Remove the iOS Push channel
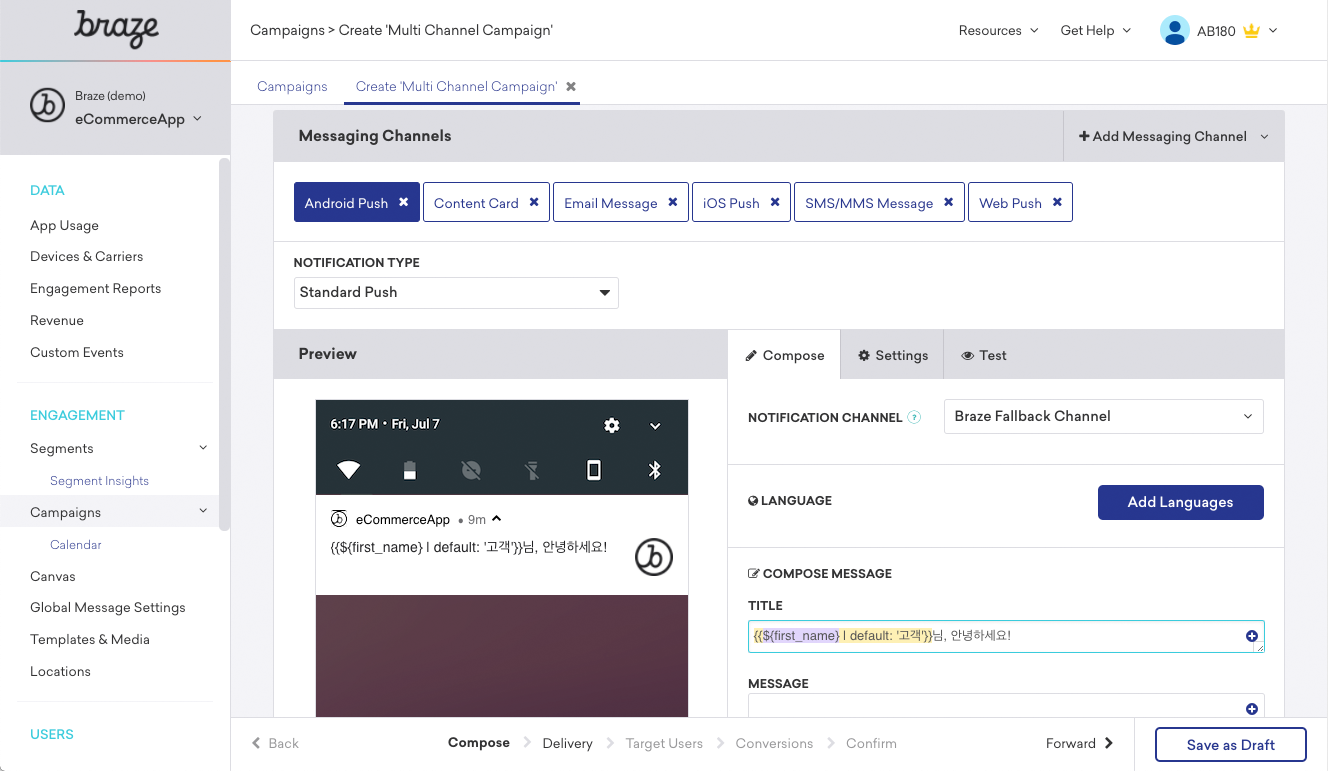 775,202
